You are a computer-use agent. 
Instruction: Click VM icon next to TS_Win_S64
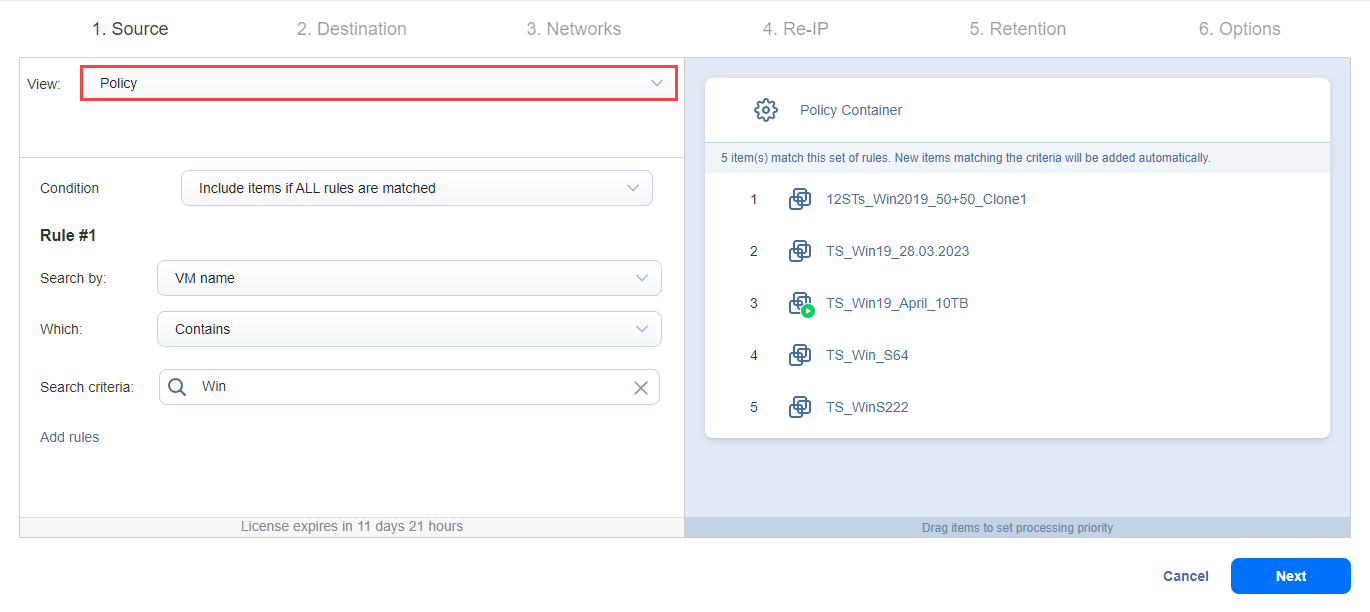point(799,355)
